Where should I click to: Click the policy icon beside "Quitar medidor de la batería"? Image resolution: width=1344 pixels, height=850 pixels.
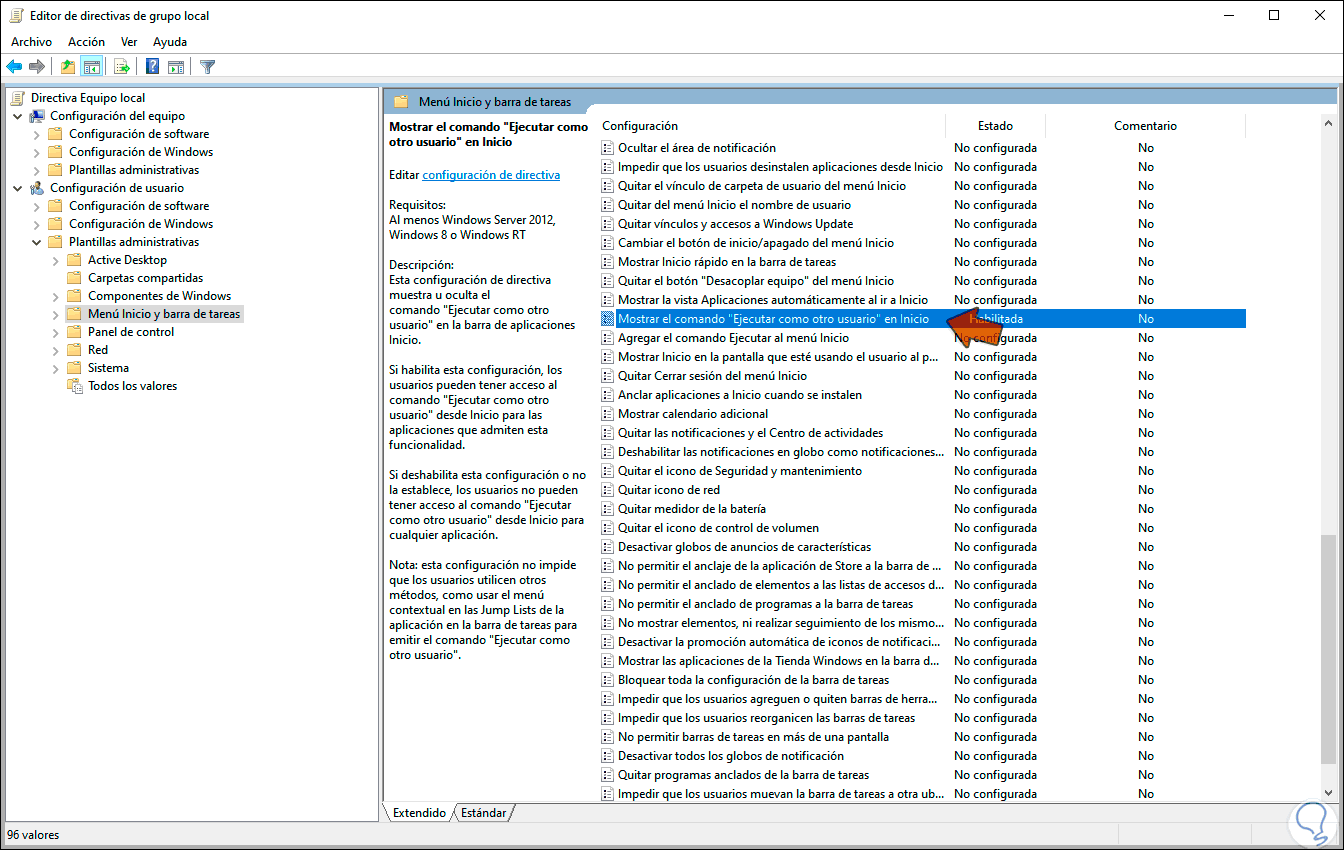(607, 509)
